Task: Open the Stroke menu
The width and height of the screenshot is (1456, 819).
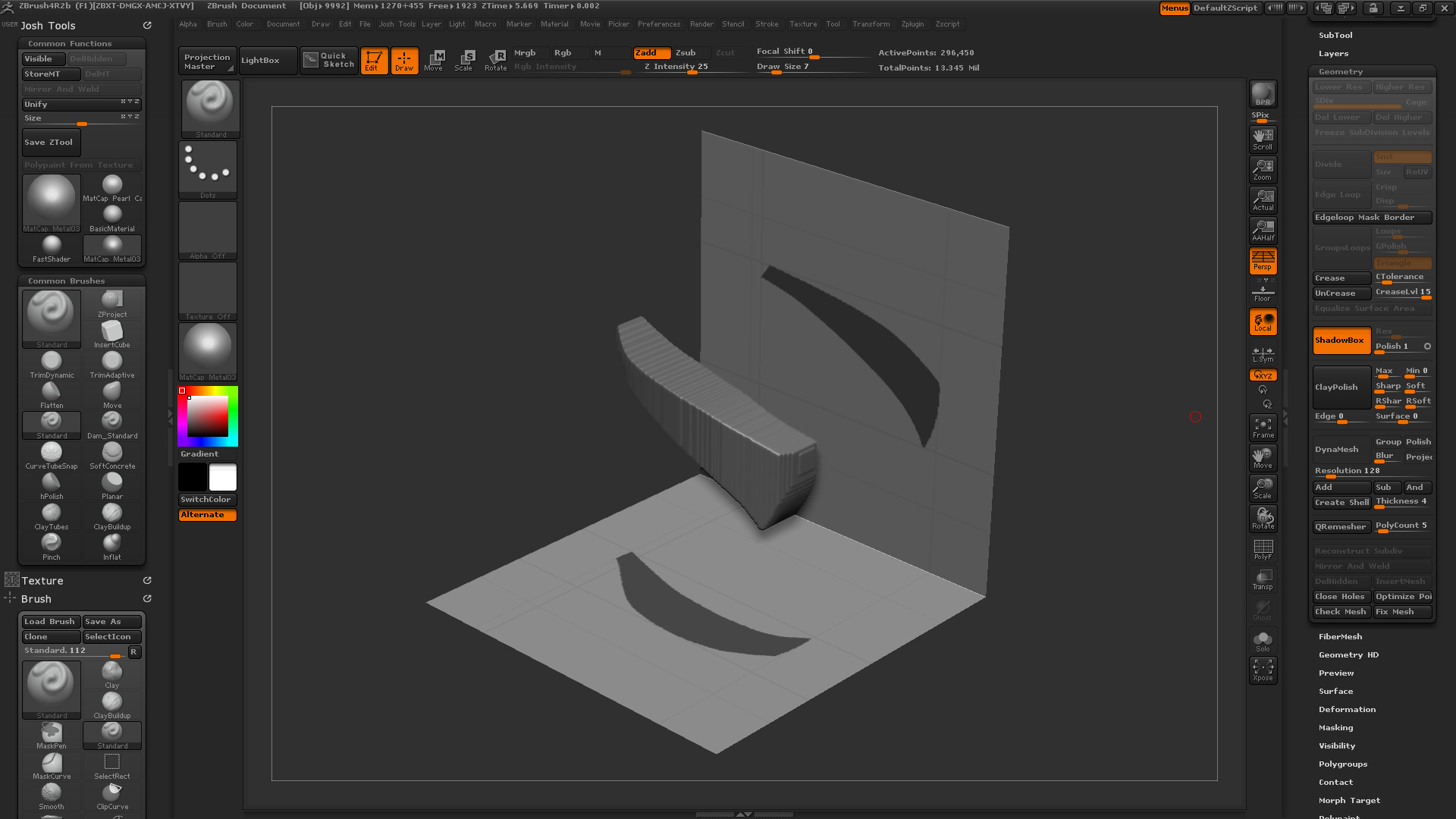Action: [x=767, y=24]
